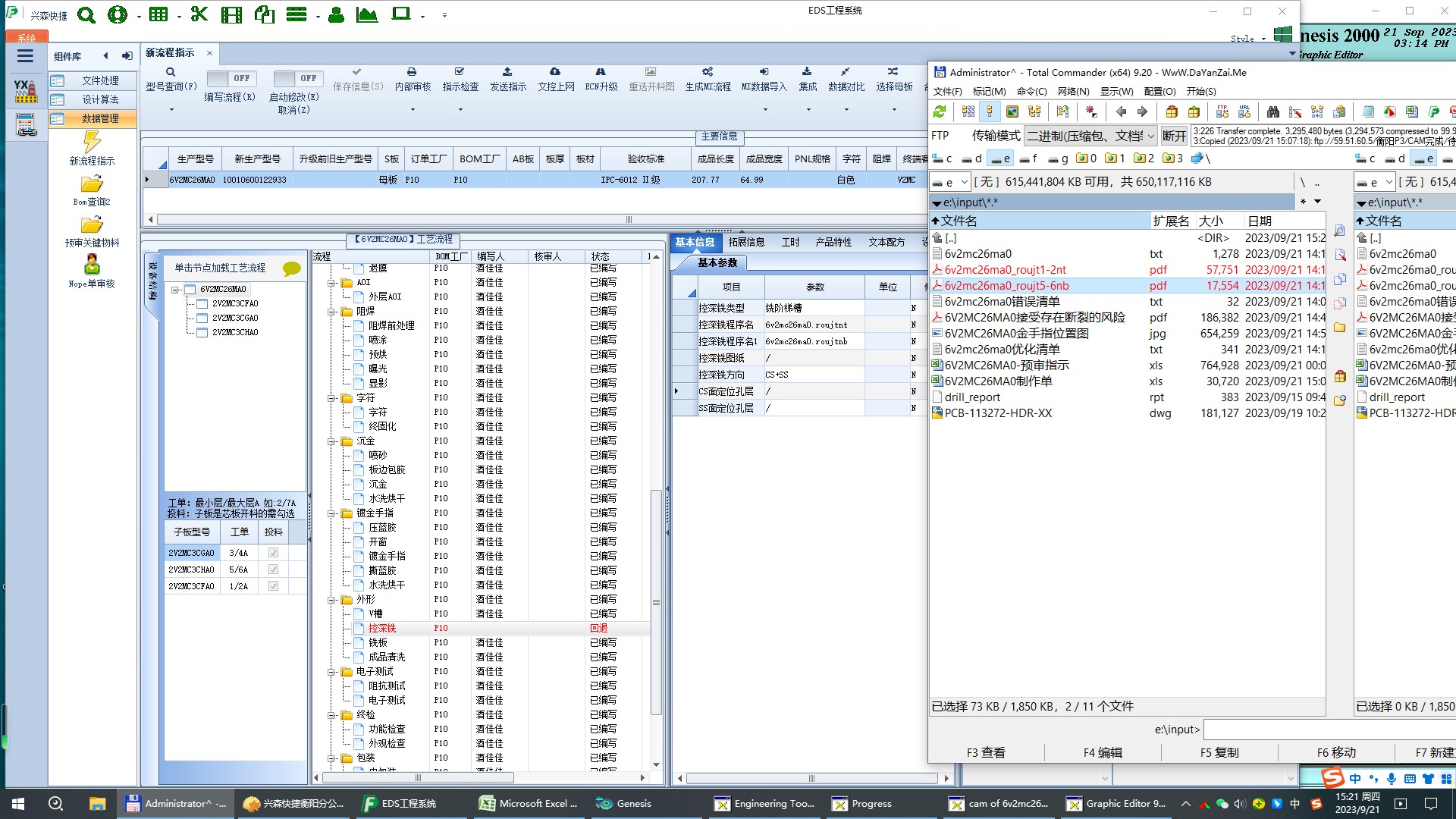This screenshot has width=1456, height=819.
Task: Open Total Commander 网络(N) menu
Action: click(x=1073, y=91)
